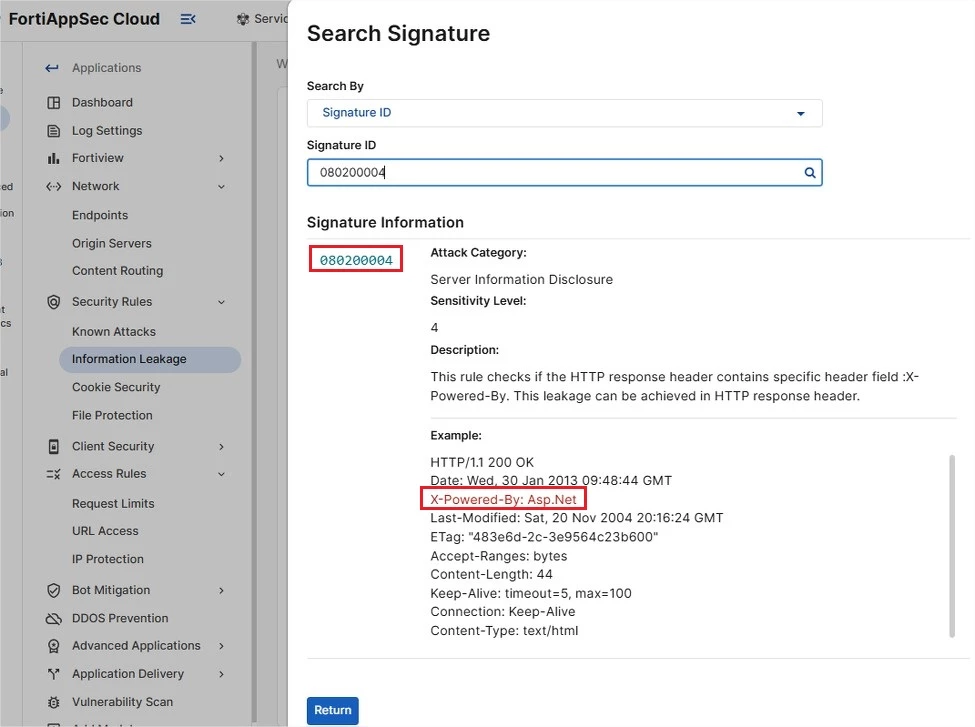Click the Advanced Applications icon
Screen dimensions: 975x727
pyautogui.click(x=54, y=646)
